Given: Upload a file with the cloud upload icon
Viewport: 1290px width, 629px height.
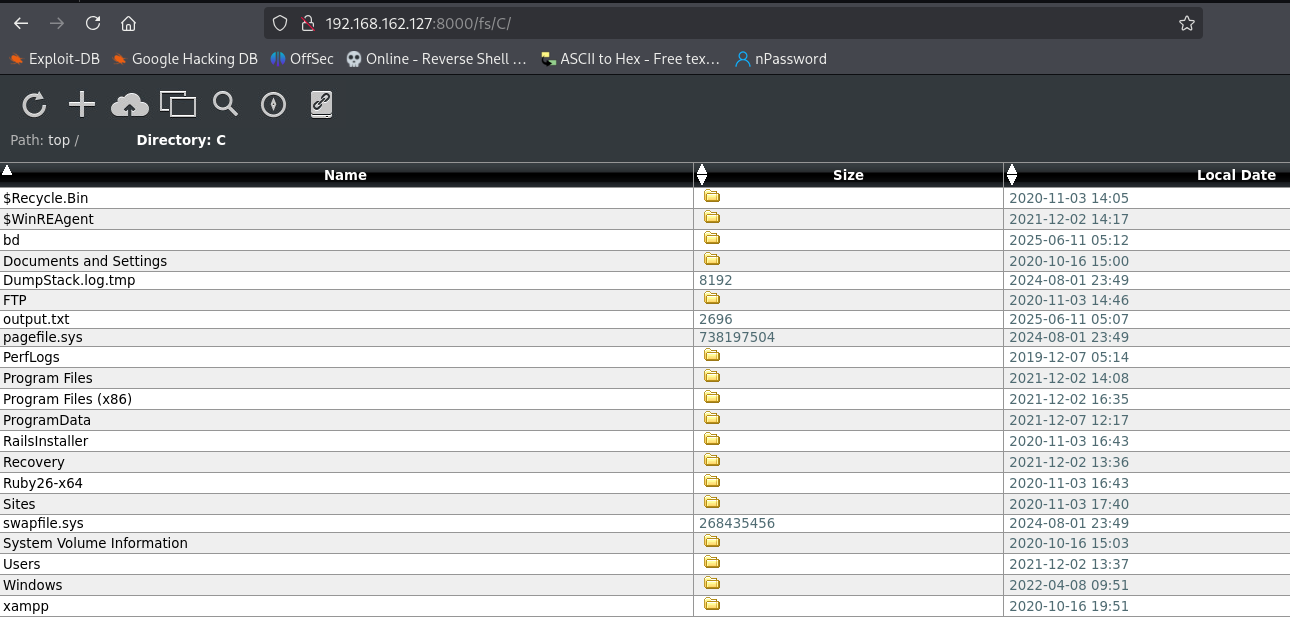Looking at the screenshot, I should [129, 104].
